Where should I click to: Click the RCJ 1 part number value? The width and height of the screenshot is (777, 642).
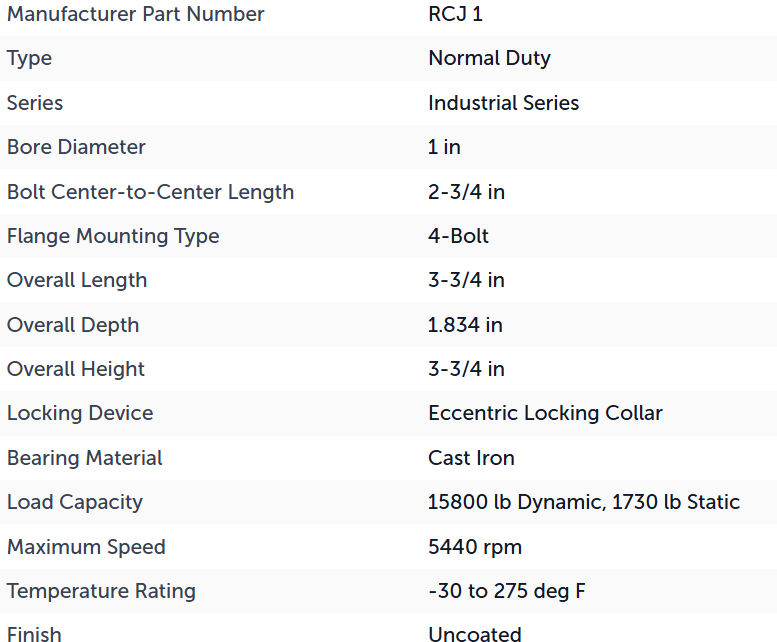click(x=455, y=14)
